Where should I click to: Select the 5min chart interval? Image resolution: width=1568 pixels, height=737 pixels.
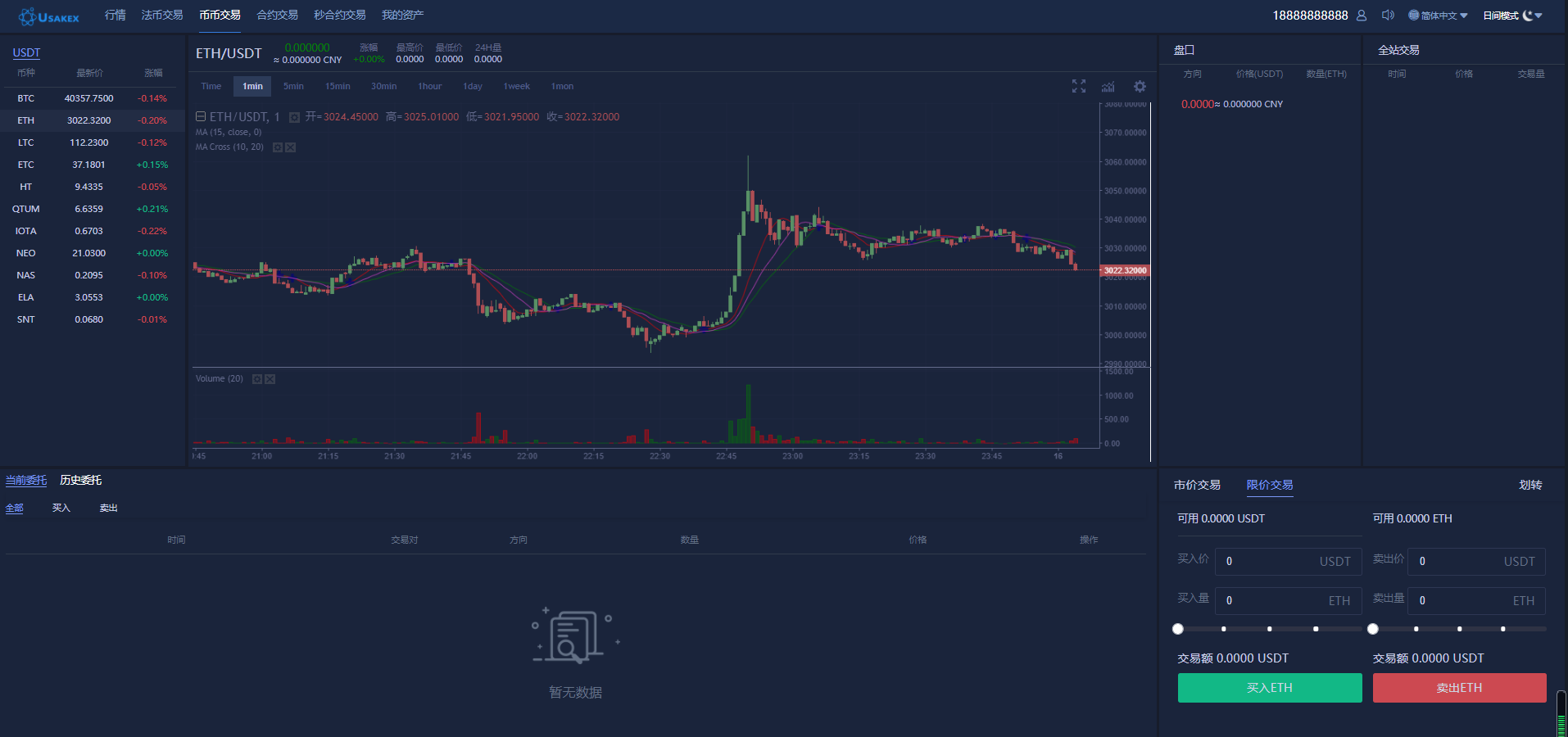click(293, 86)
